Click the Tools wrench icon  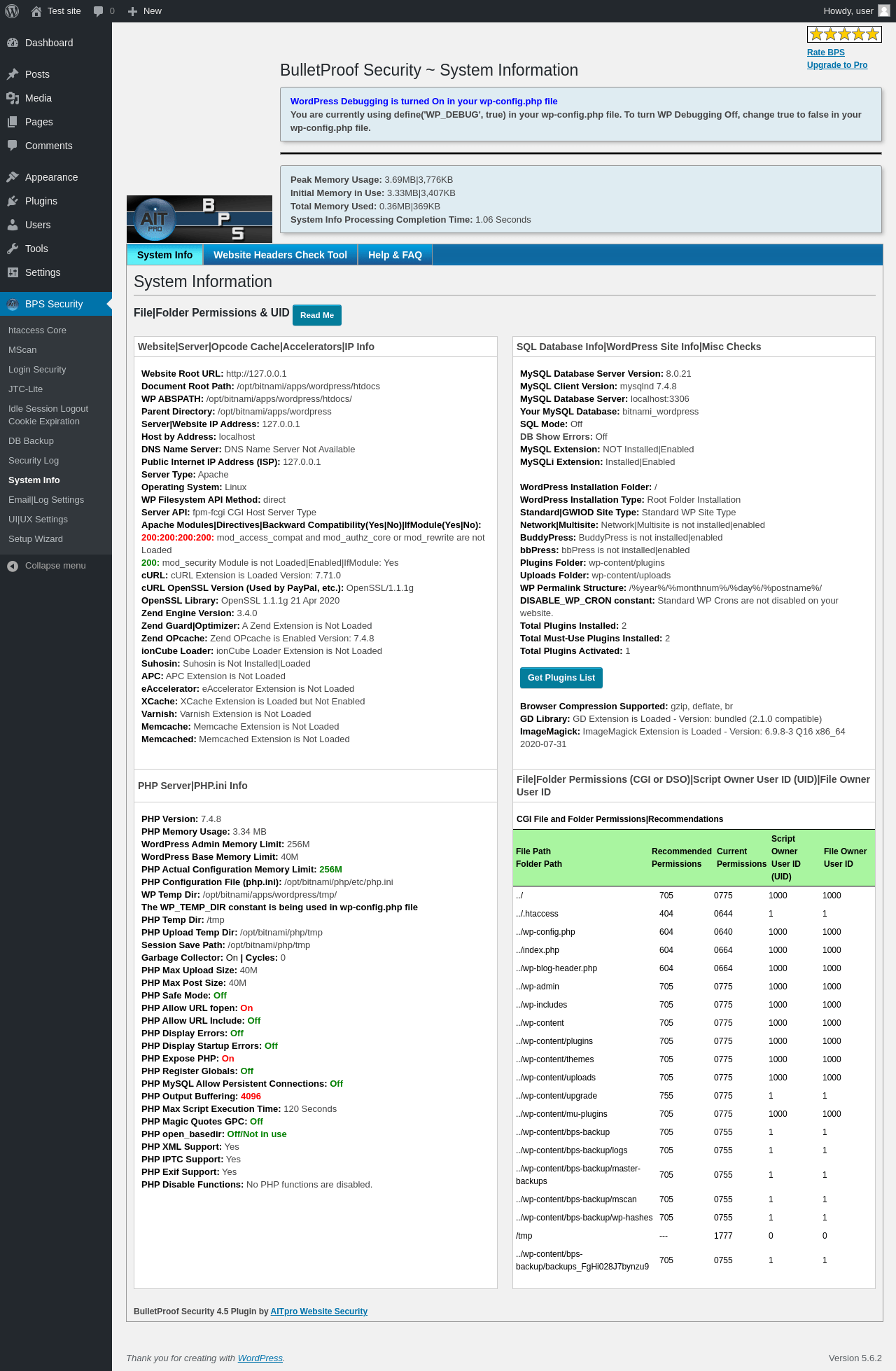[13, 249]
